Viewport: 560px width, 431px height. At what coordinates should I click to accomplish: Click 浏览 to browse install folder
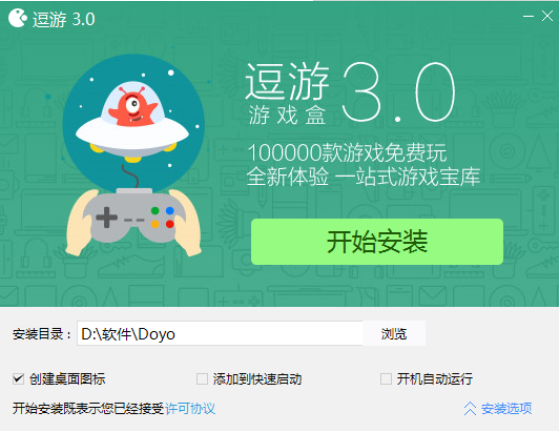pyautogui.click(x=394, y=334)
